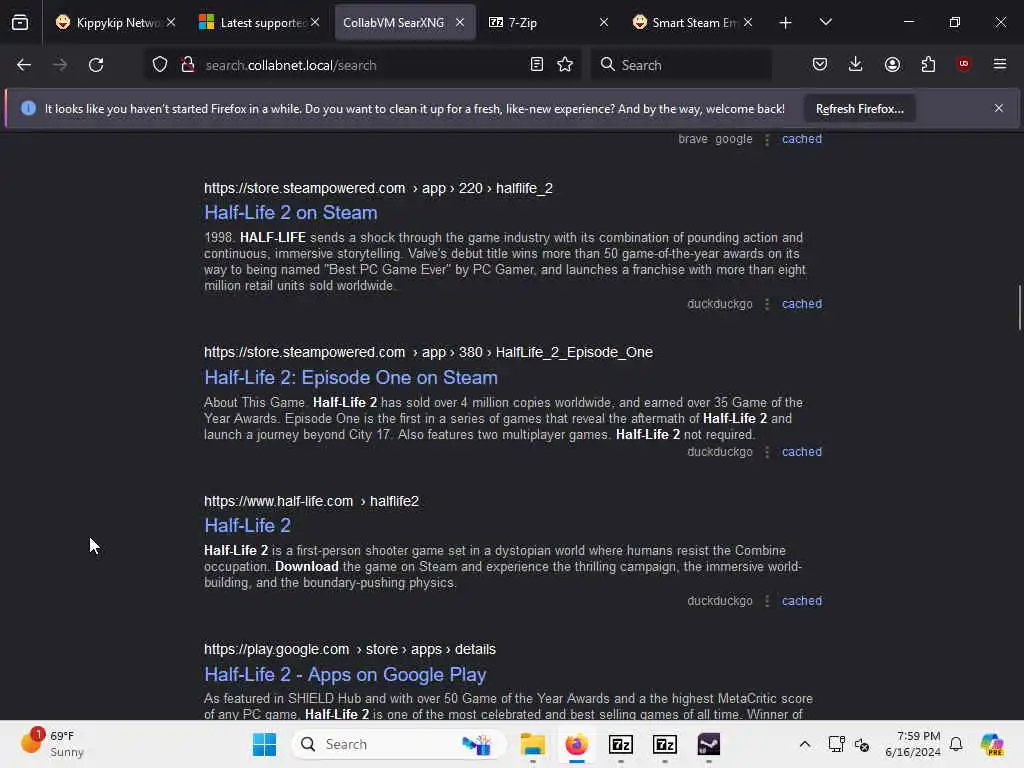Expand options menu for half-life.com result

coord(767,601)
